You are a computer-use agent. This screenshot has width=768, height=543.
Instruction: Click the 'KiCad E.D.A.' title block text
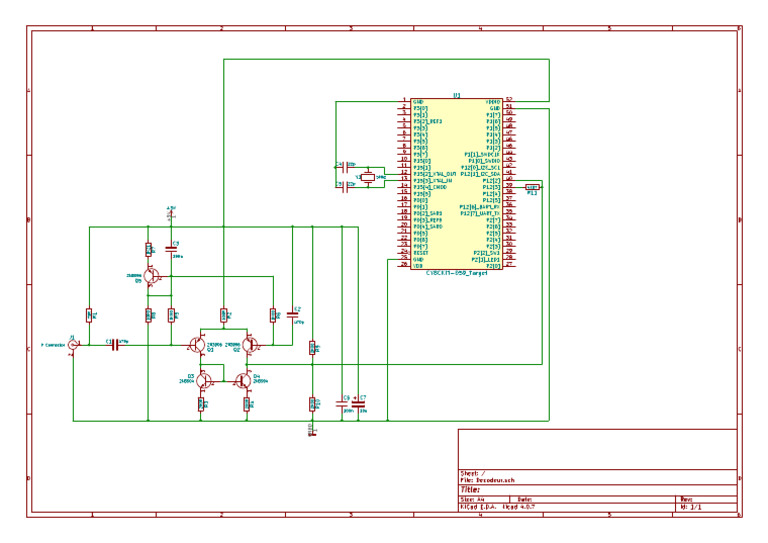pyautogui.click(x=479, y=507)
